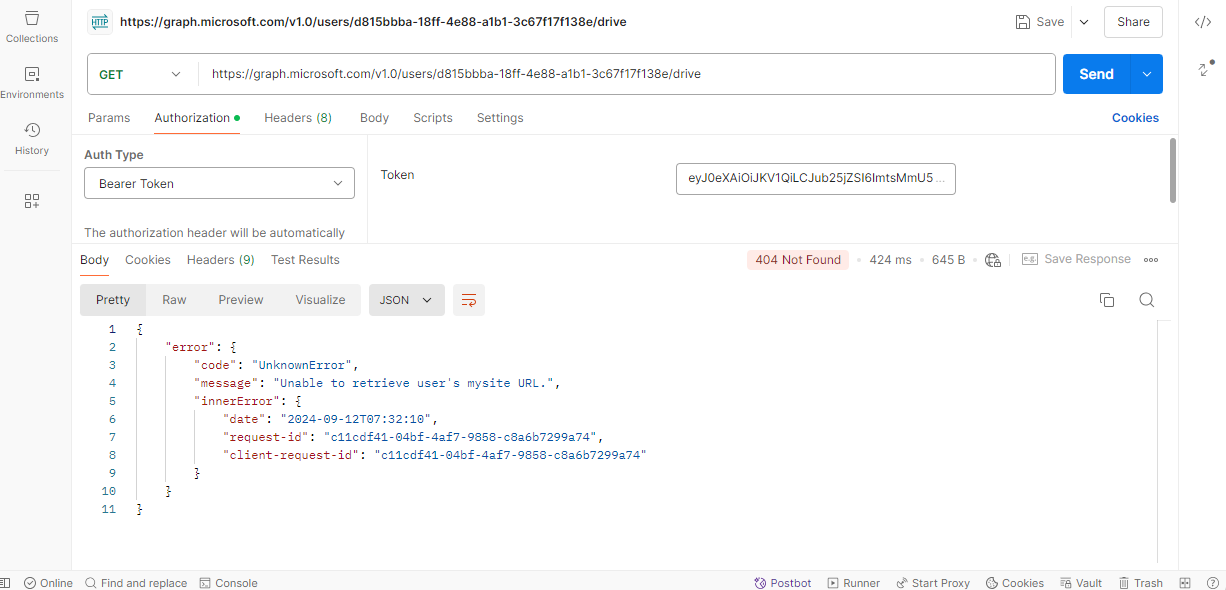Select the Pretty view
The height and width of the screenshot is (590, 1226).
(113, 300)
